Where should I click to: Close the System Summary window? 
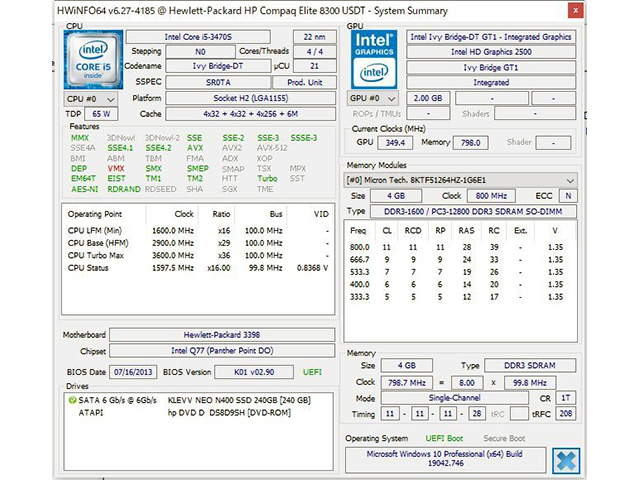(576, 11)
